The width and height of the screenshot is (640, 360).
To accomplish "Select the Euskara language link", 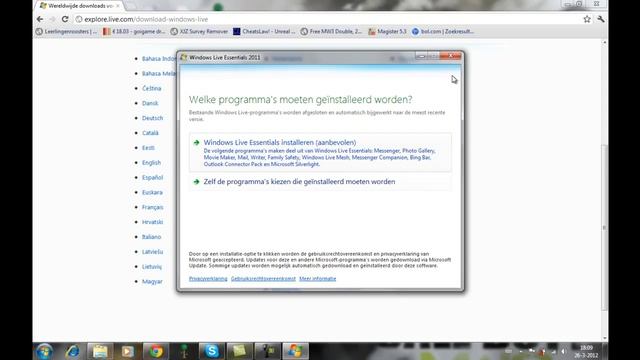I will pyautogui.click(x=152, y=192).
